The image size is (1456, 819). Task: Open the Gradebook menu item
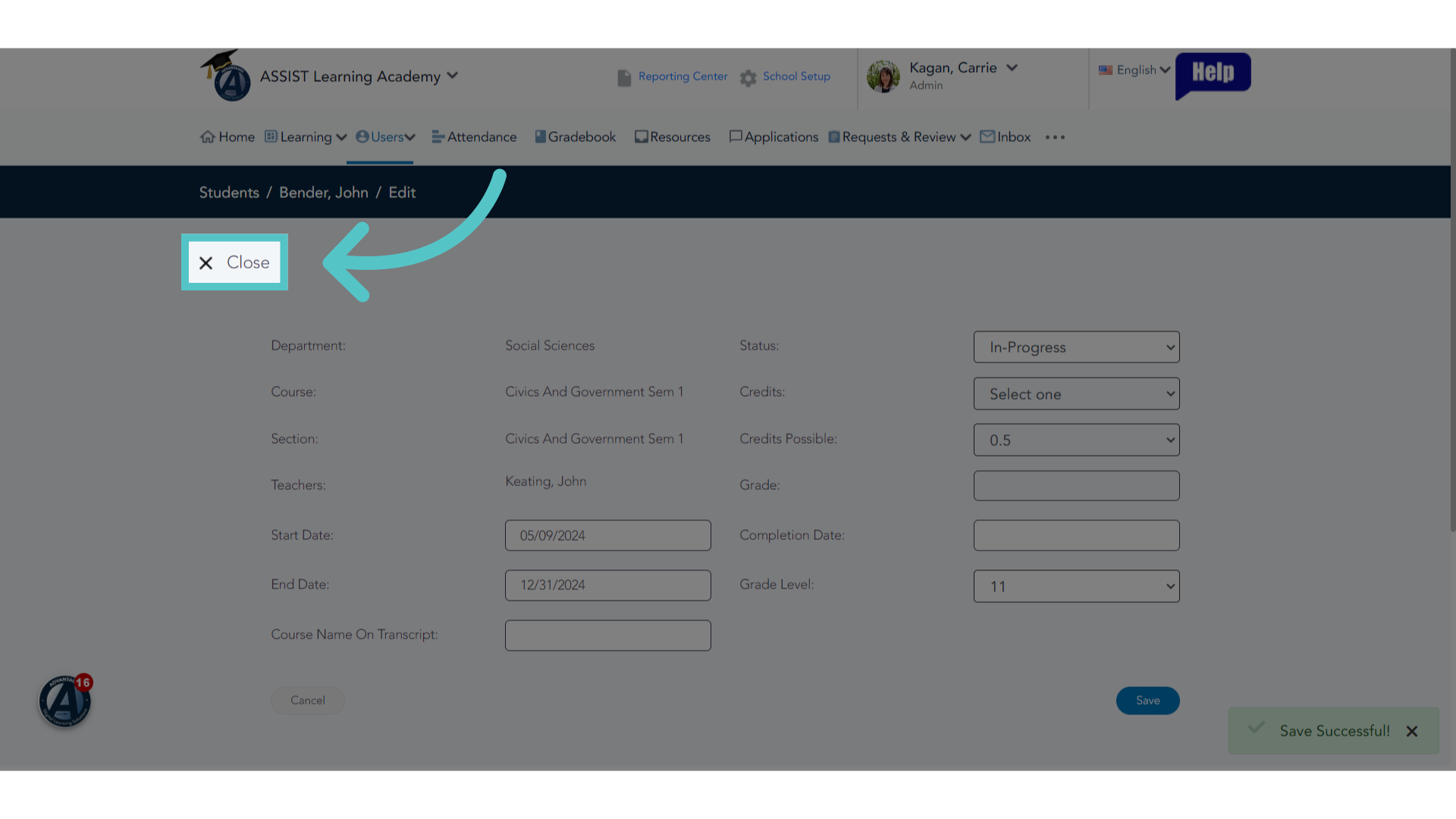576,137
